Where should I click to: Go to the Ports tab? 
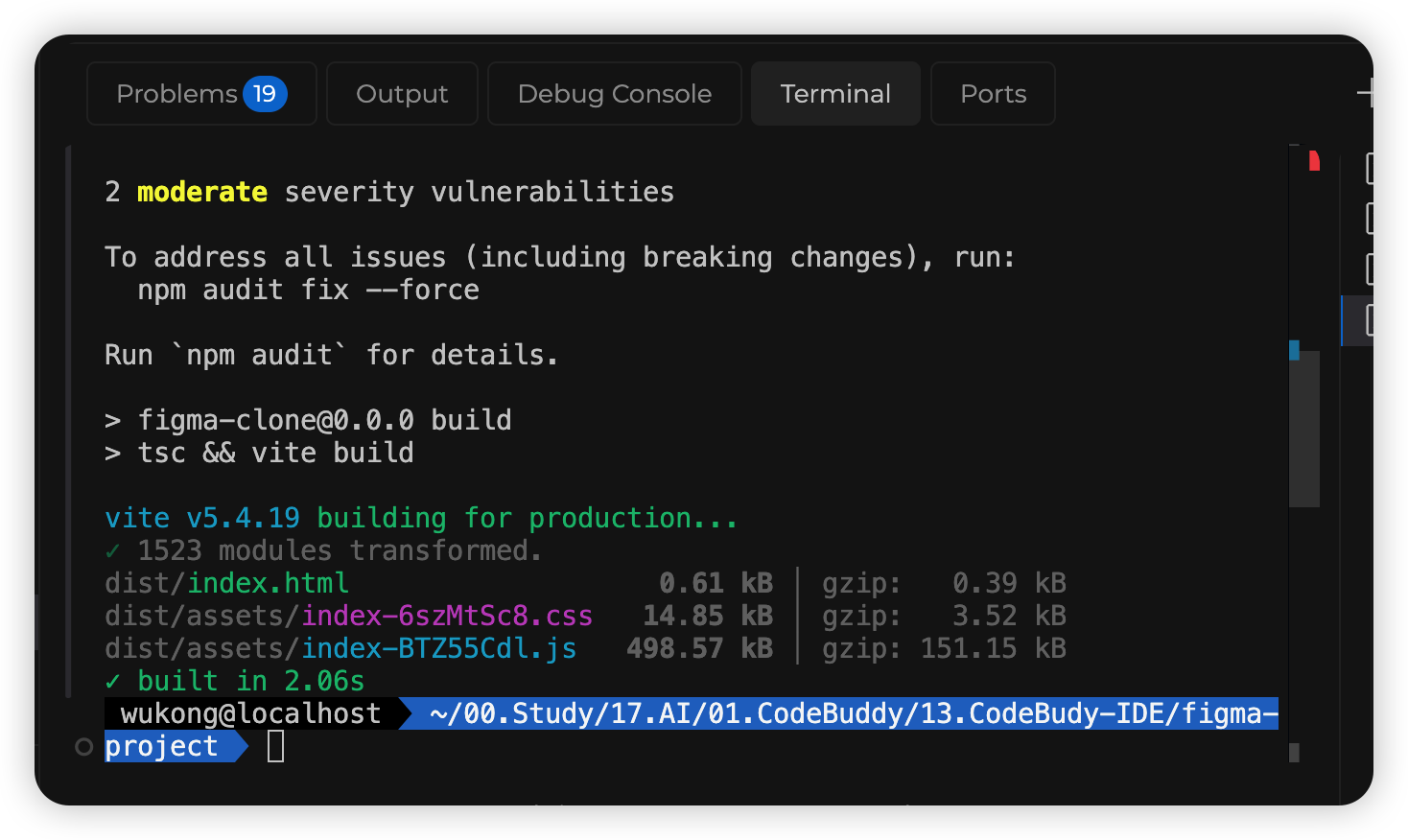tap(993, 94)
